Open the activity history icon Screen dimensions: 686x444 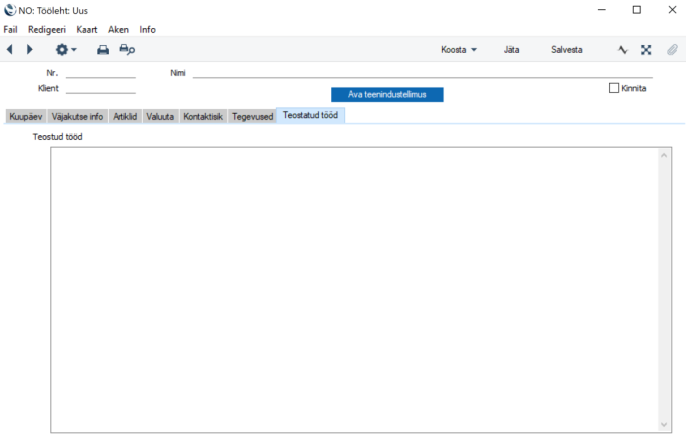tap(623, 50)
